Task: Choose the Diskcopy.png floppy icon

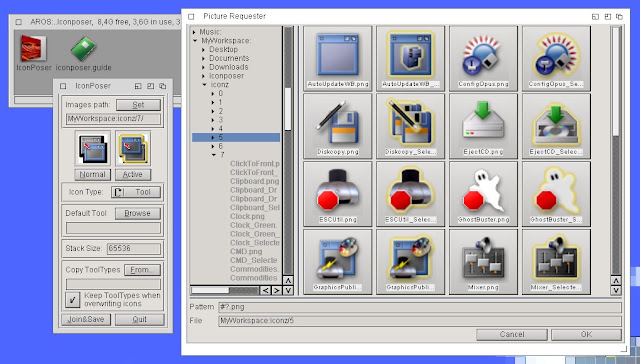Action: (338, 126)
